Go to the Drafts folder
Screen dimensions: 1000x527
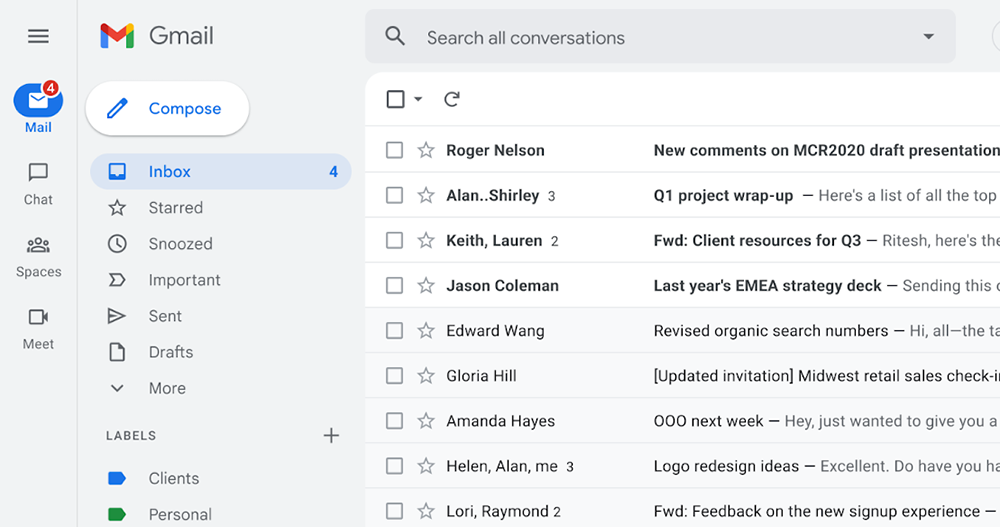click(x=170, y=352)
